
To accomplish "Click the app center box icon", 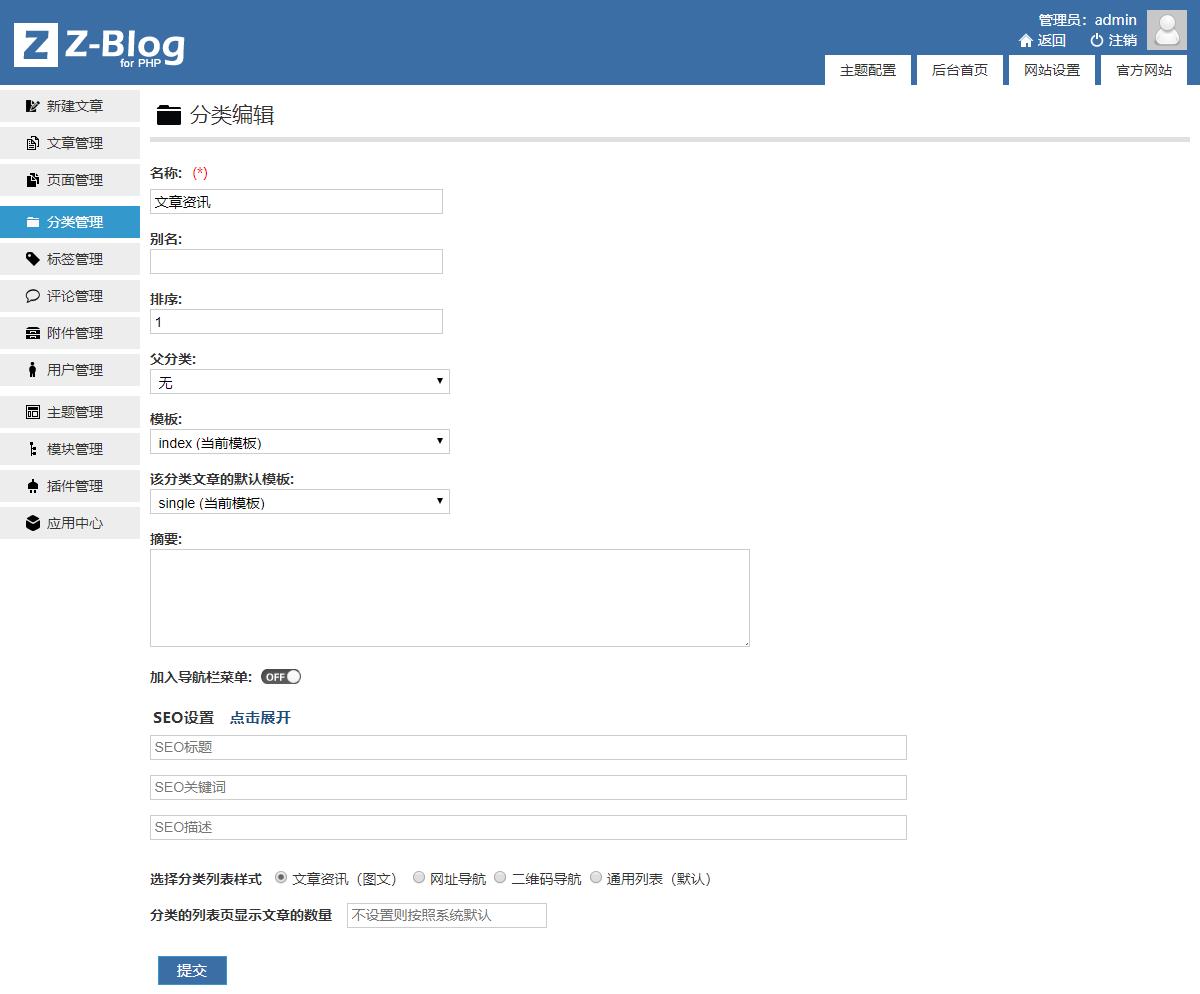I will pyautogui.click(x=33, y=523).
